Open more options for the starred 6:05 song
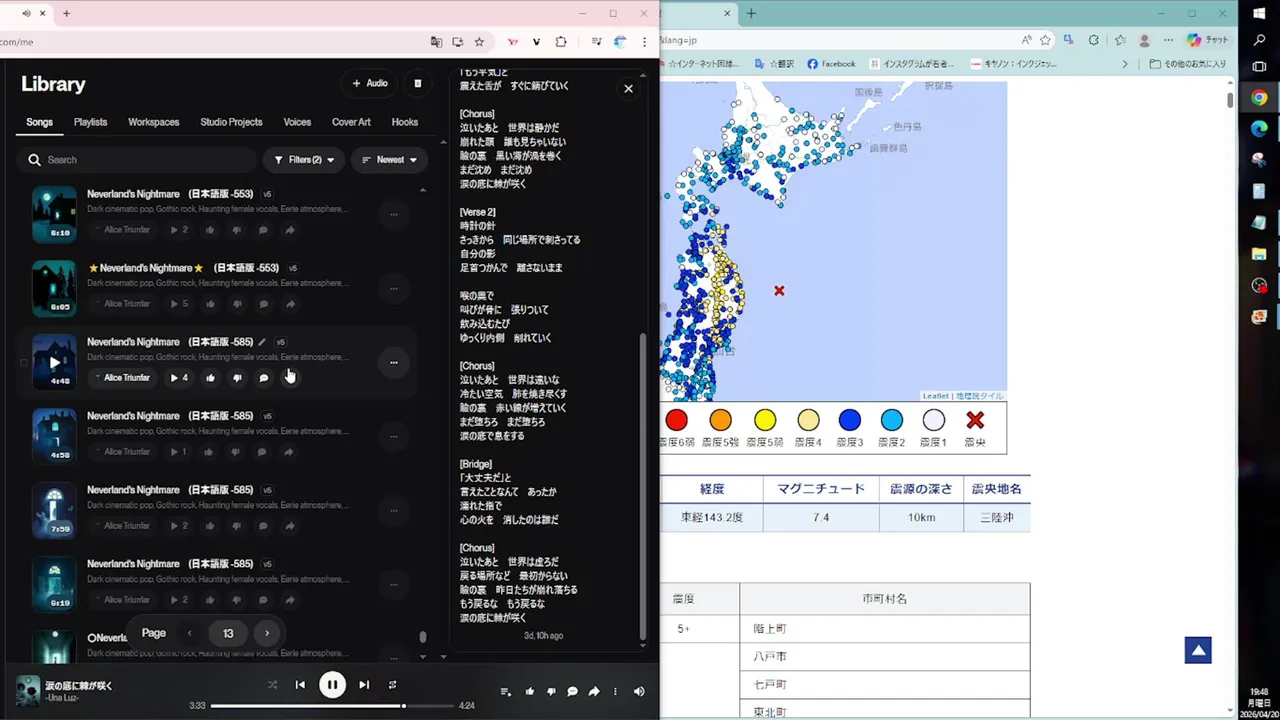 click(394, 288)
